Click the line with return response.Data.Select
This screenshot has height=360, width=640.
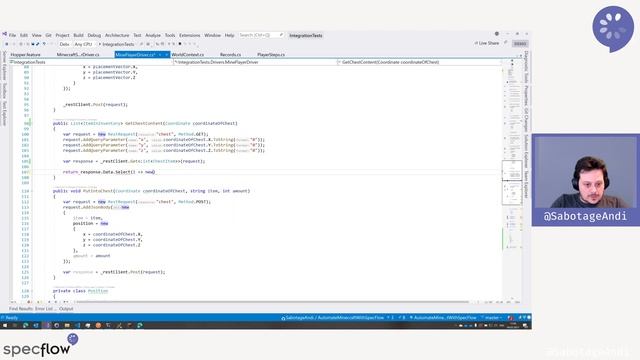[x=109, y=172]
